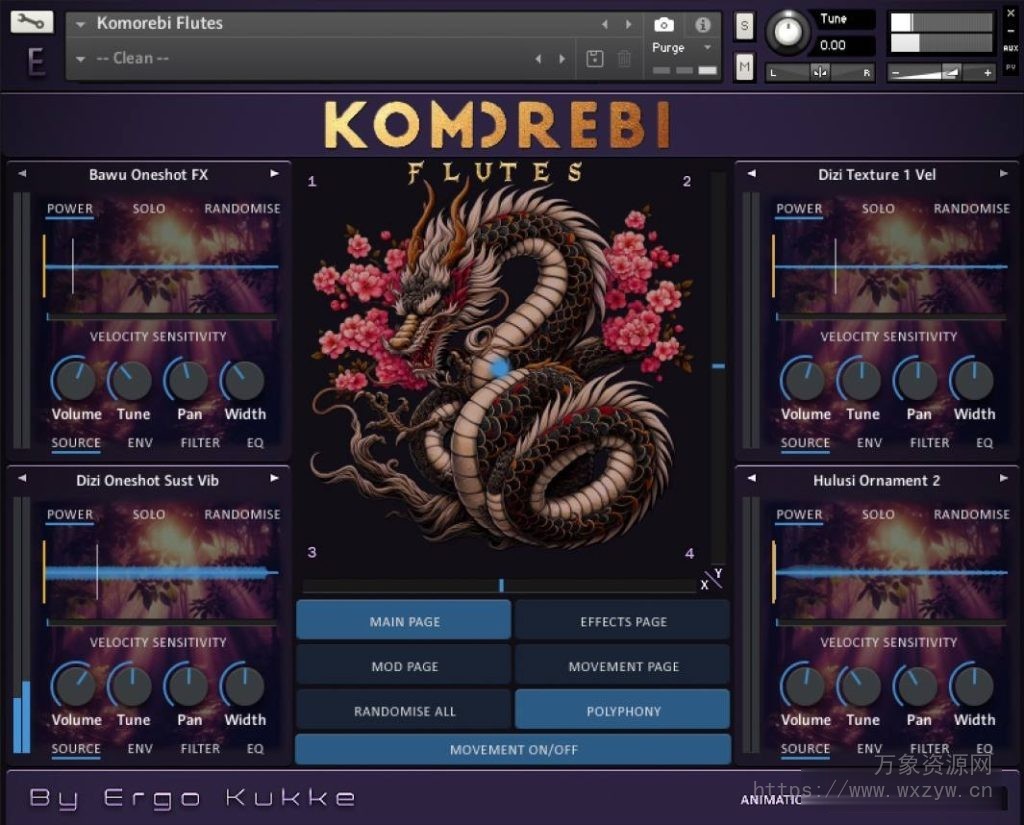The height and width of the screenshot is (825, 1024).
Task: Toggle POWER on the Bawu Oneshot FX panel
Action: pyautogui.click(x=71, y=208)
